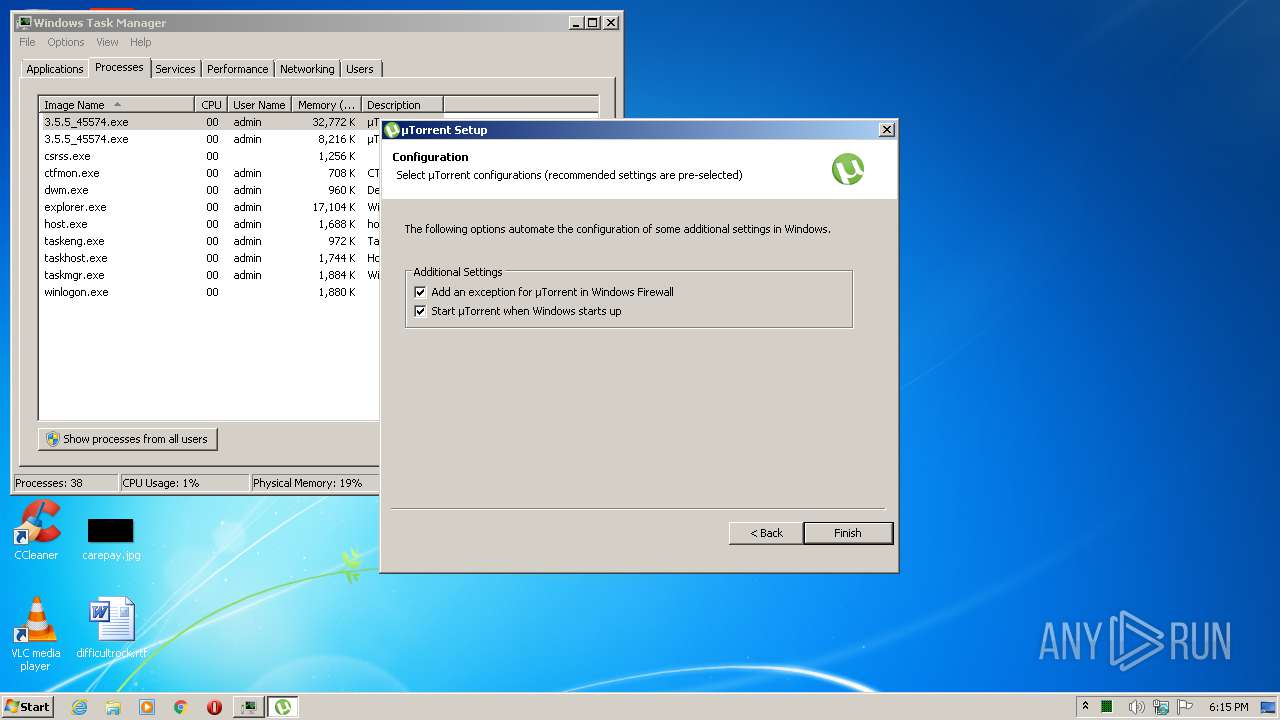The height and width of the screenshot is (720, 1280).
Task: Open Google Chrome from the taskbar
Action: [181, 707]
